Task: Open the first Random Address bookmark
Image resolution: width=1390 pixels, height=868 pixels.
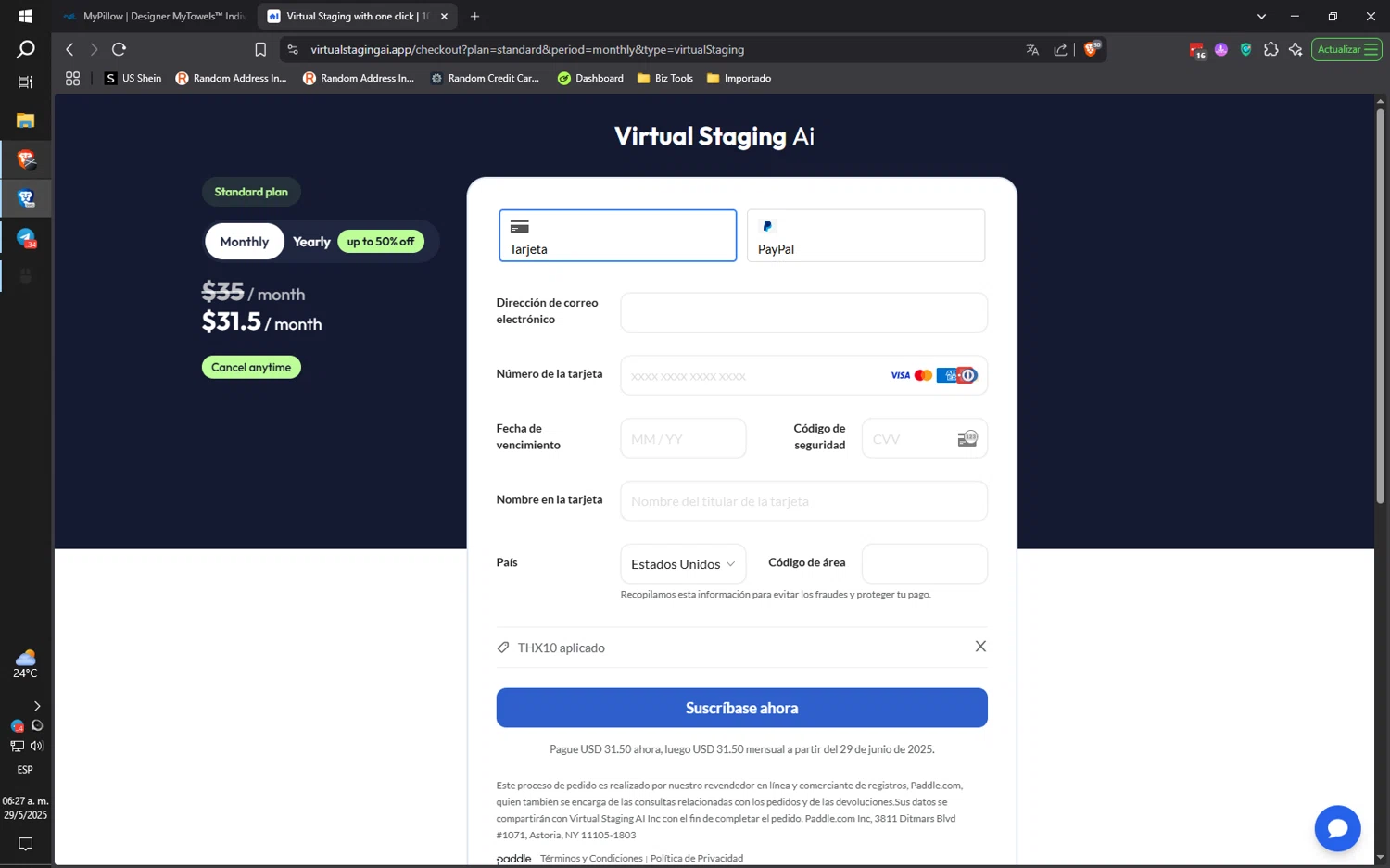Action: point(232,79)
